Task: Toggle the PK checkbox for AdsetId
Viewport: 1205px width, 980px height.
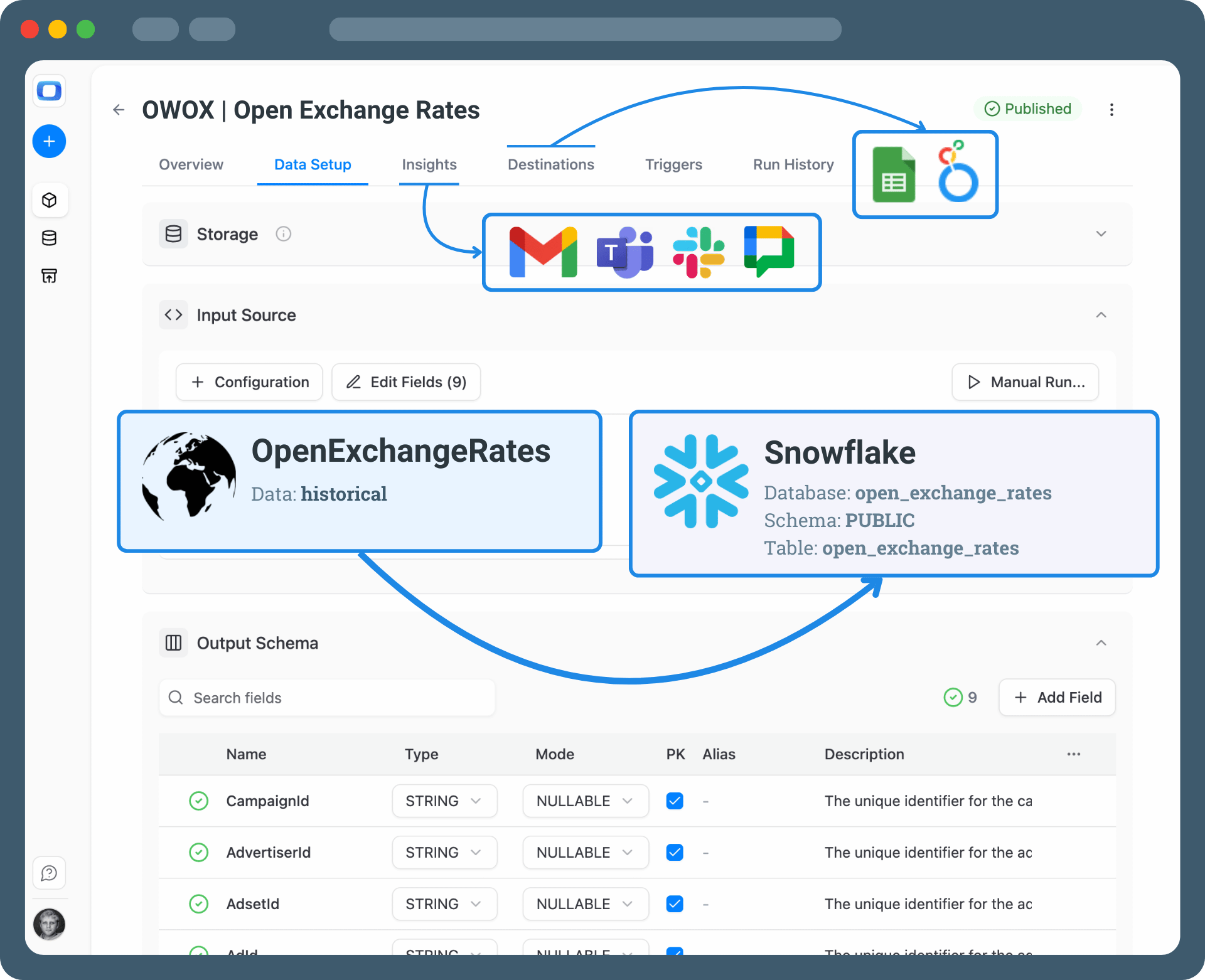Action: pyautogui.click(x=675, y=904)
